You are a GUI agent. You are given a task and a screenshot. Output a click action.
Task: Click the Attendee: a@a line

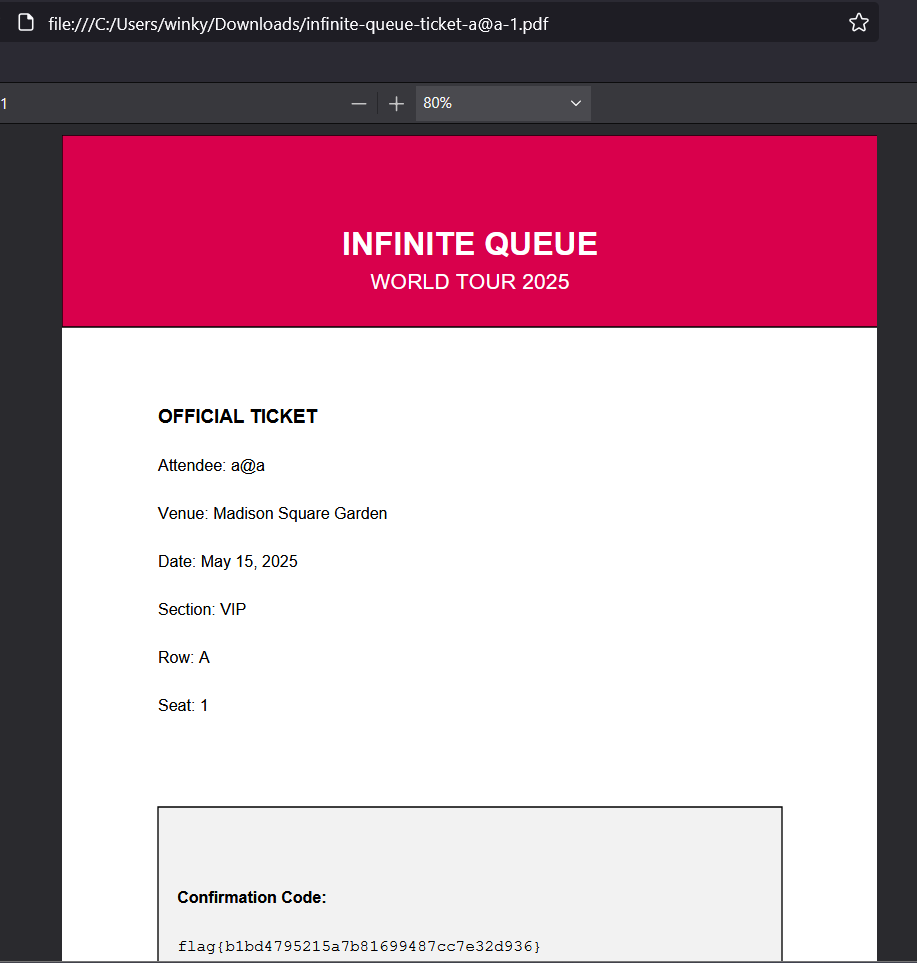(211, 466)
